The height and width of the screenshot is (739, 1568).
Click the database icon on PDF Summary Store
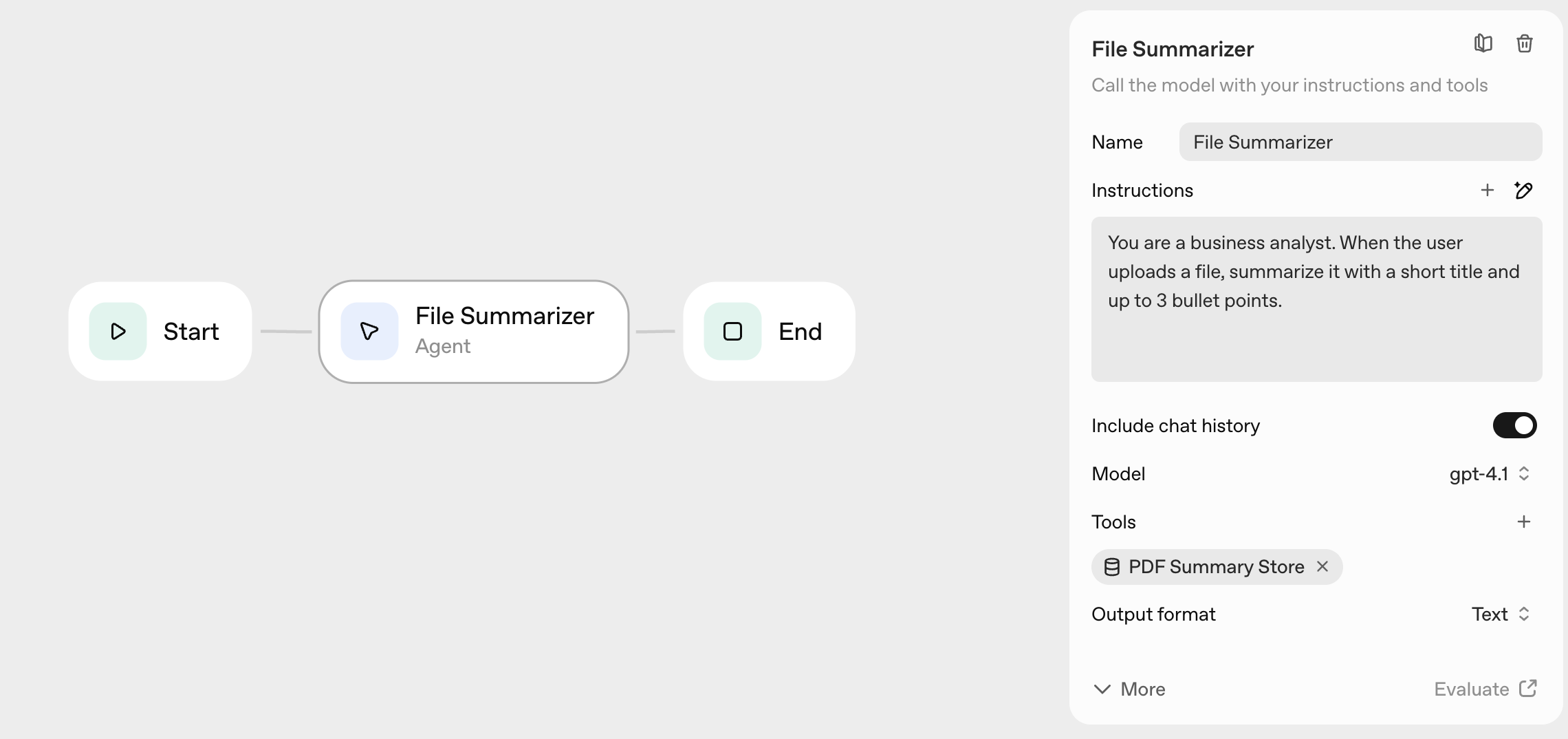click(x=1112, y=566)
